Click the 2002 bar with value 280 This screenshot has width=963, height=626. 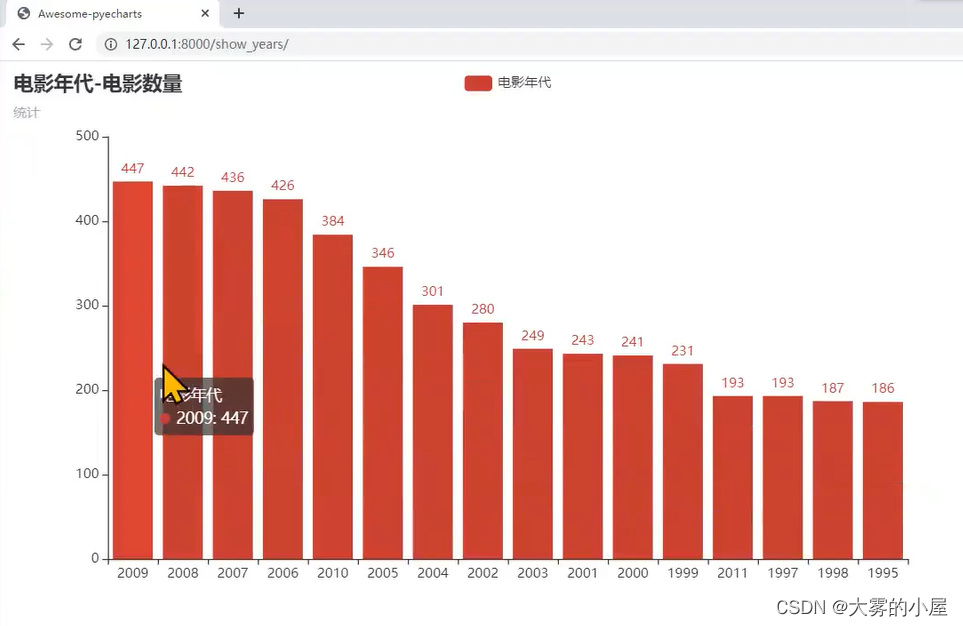coord(483,440)
